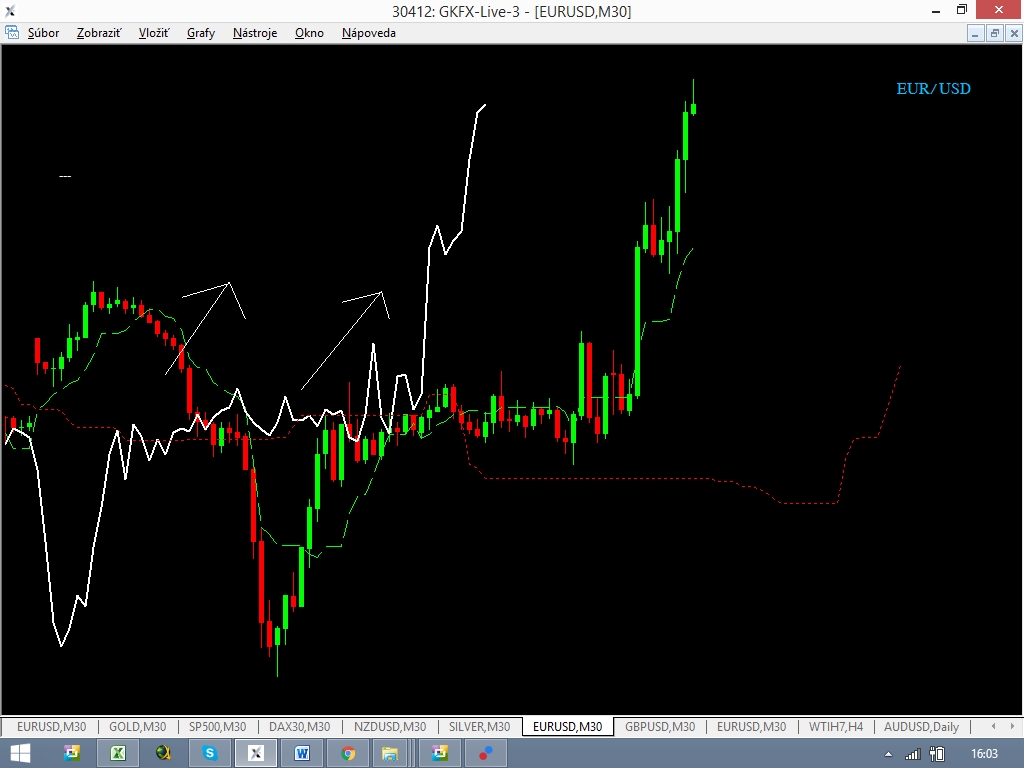Switch to the DAX30,M30 chart tab
The width and height of the screenshot is (1024, 768).
coord(299,726)
